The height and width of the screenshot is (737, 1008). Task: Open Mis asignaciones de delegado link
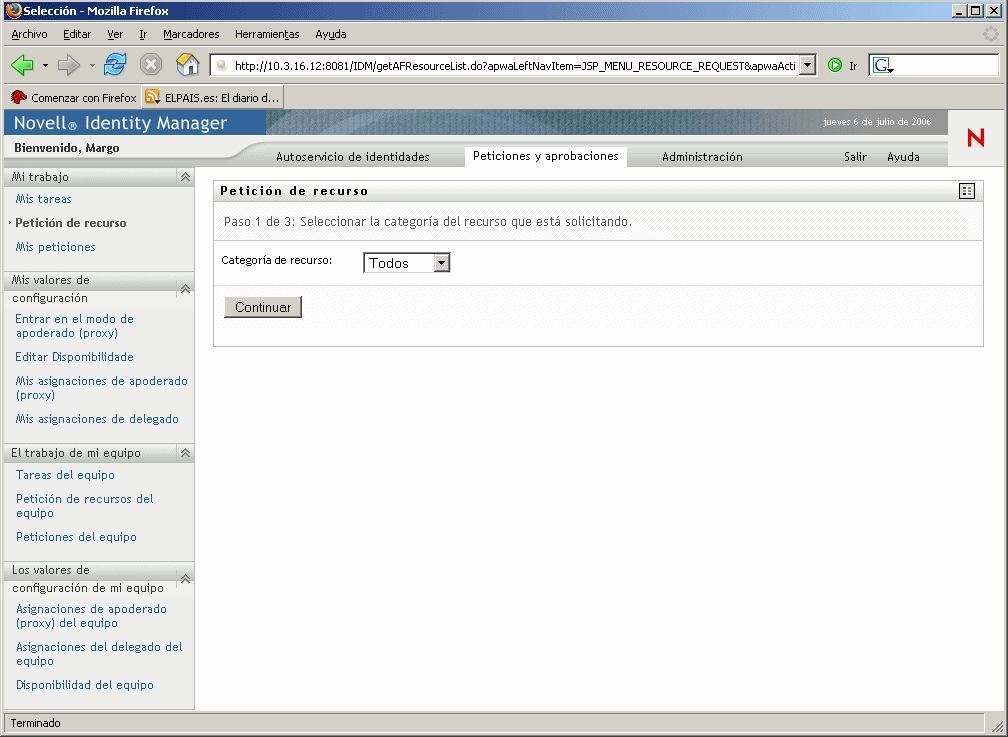[97, 419]
